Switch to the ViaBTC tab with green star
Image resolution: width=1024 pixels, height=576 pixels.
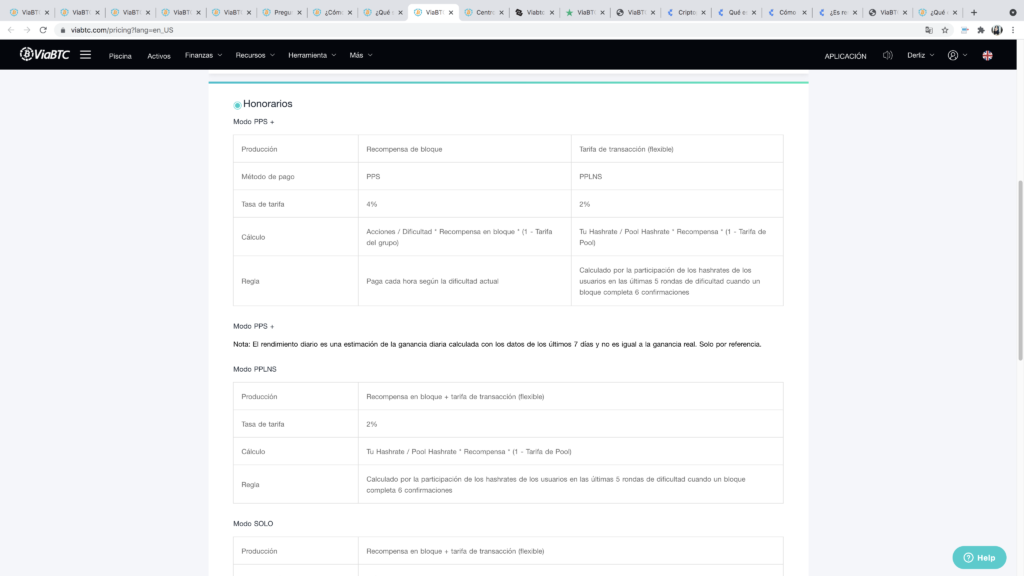coord(584,12)
